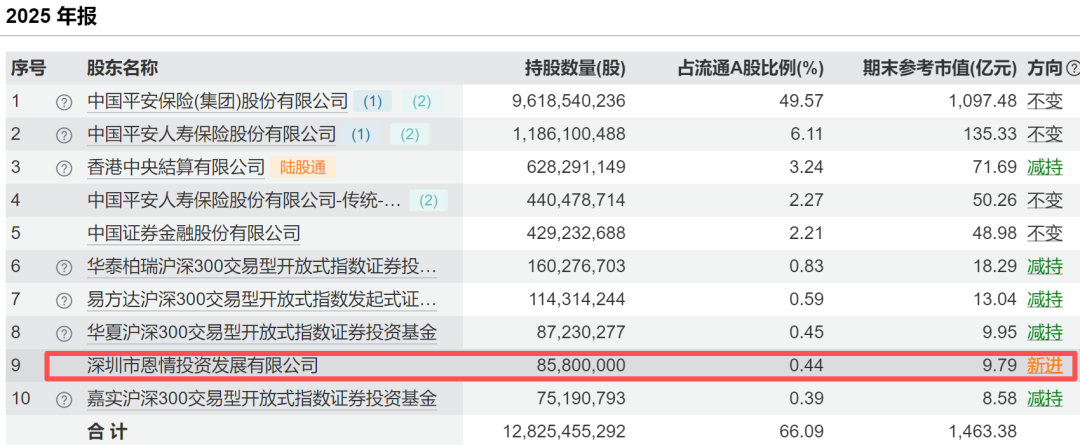The width and height of the screenshot is (1080, 445).
Task: Open shareholder link 华泰柏瑞沪深300交易型开放式指数
Action: [x=262, y=266]
